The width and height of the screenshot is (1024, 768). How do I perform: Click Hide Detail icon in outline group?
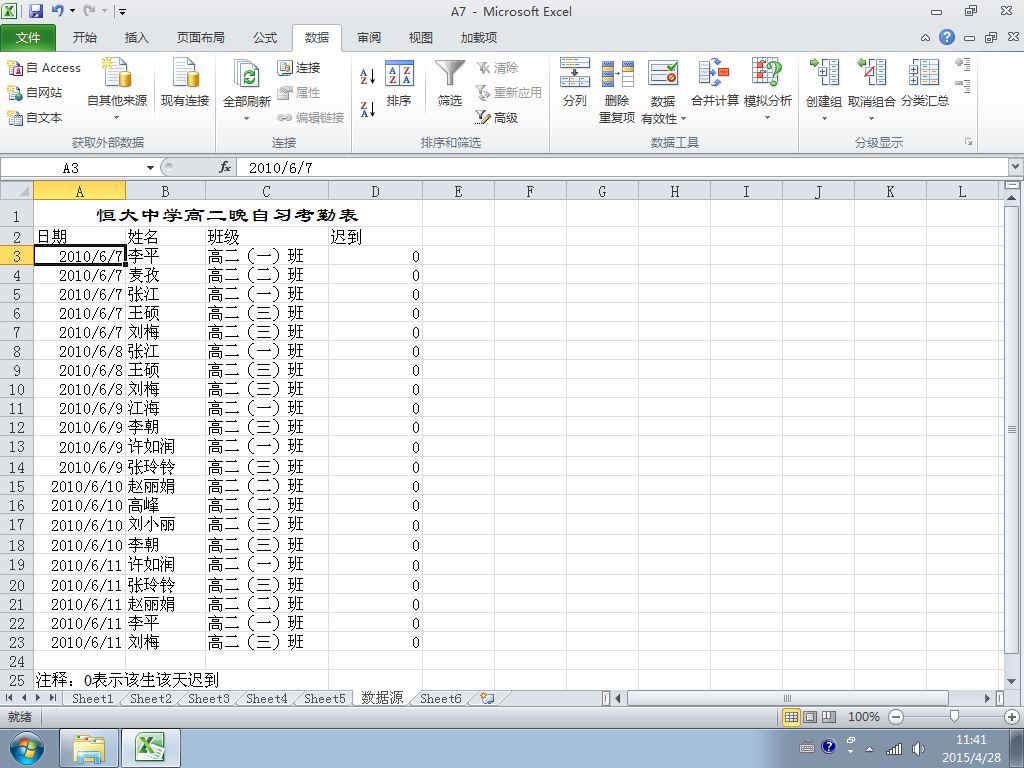click(x=963, y=86)
